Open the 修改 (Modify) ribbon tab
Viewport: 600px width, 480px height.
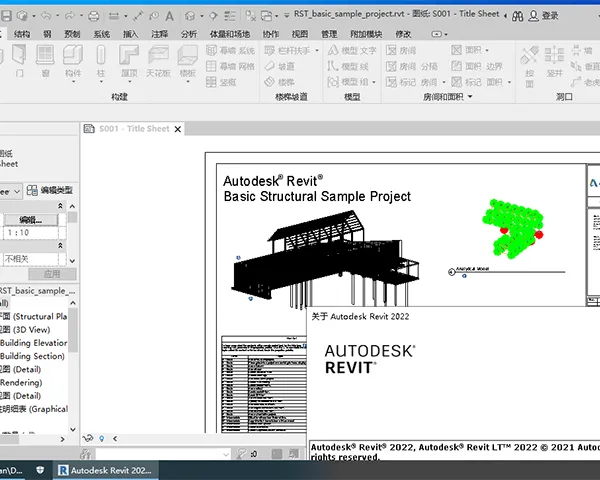(403, 34)
